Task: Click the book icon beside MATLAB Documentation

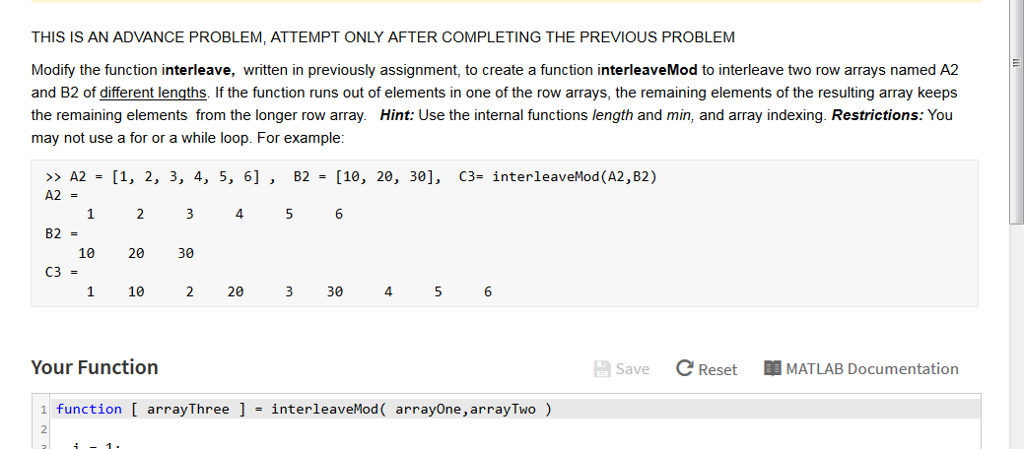Action: pos(772,368)
